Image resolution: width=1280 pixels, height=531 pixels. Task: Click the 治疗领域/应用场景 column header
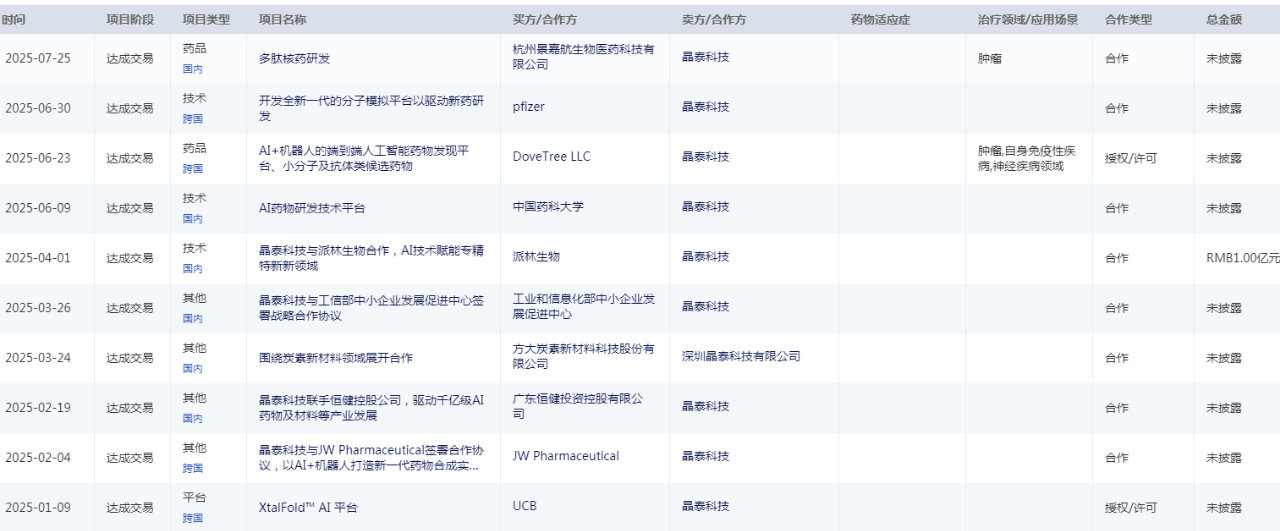pos(1028,20)
